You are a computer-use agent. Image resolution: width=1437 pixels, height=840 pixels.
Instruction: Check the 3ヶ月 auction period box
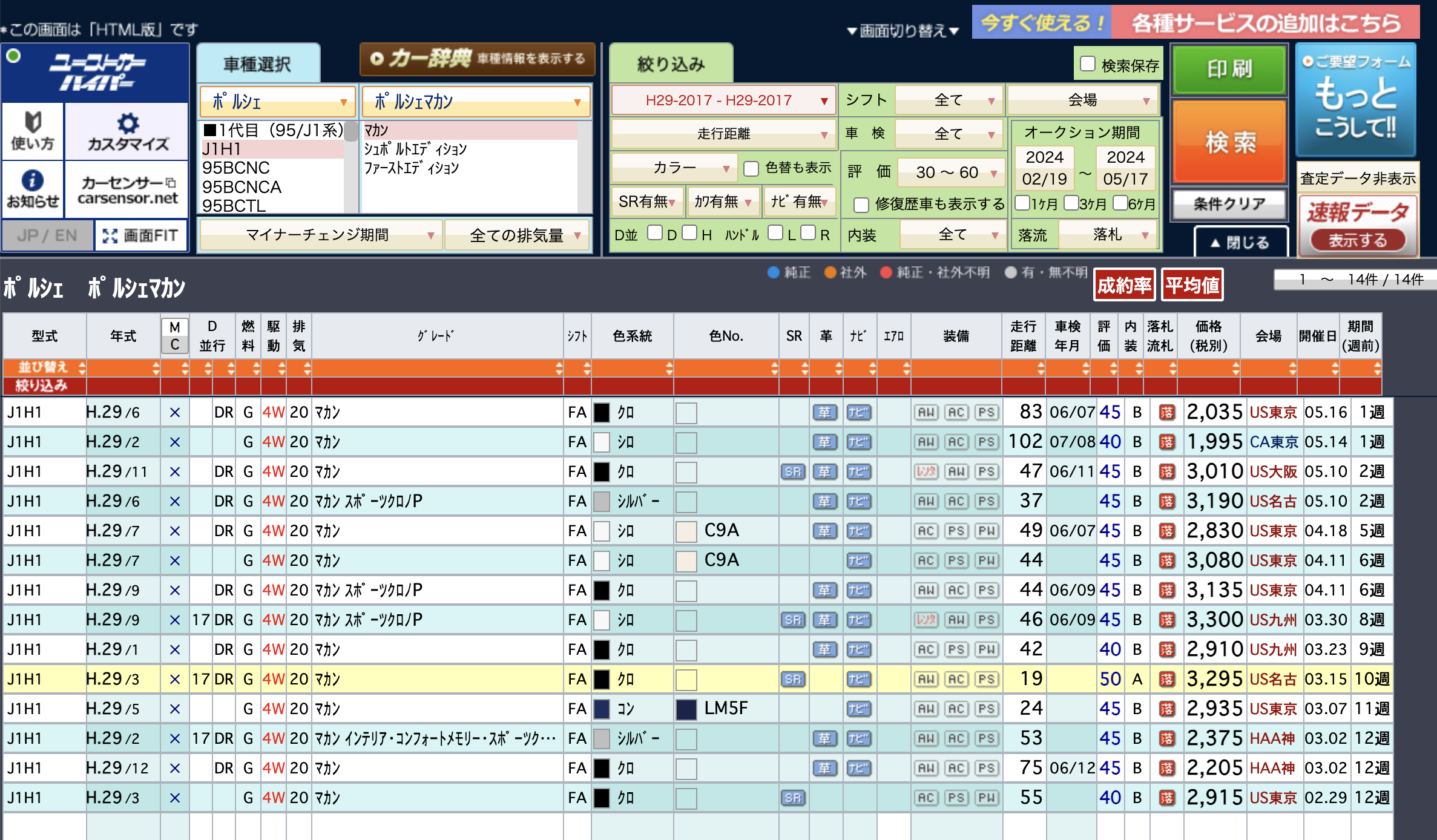[x=1071, y=203]
